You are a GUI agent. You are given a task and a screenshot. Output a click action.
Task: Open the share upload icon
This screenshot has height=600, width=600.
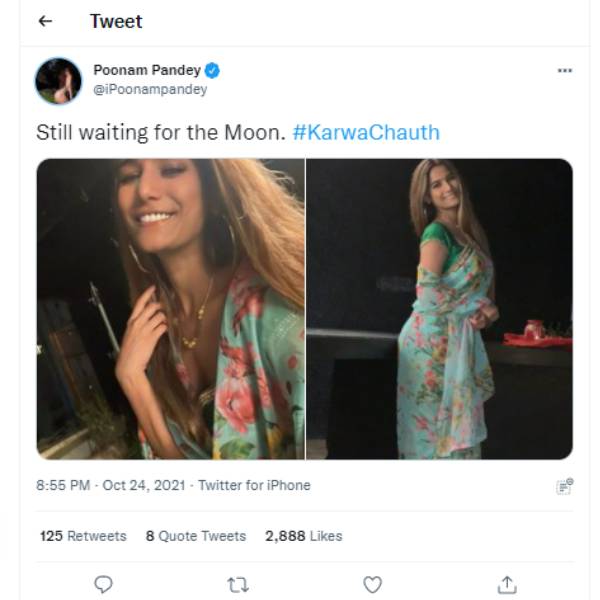tap(507, 584)
